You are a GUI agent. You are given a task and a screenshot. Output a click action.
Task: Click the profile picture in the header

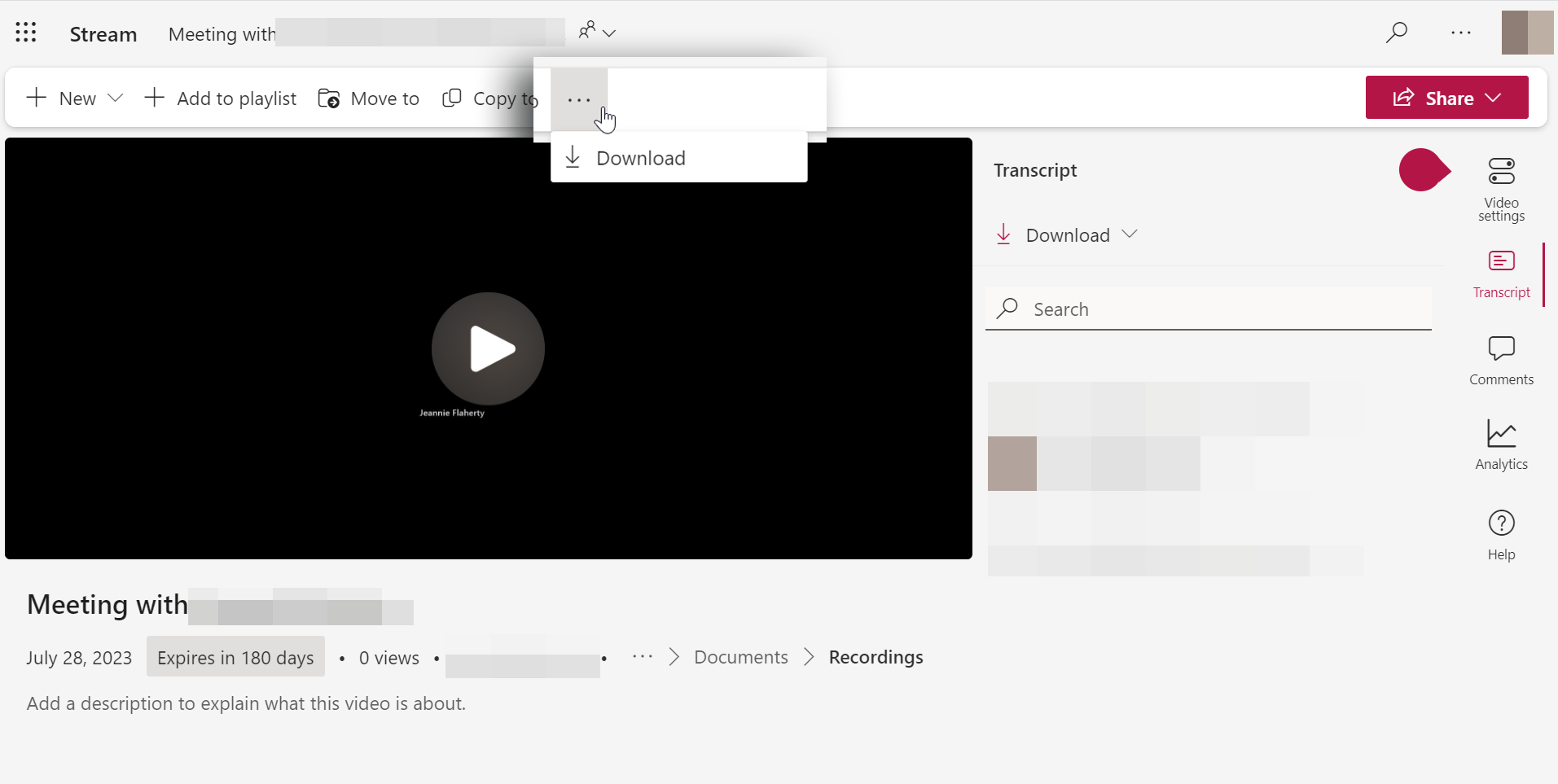pos(1527,33)
